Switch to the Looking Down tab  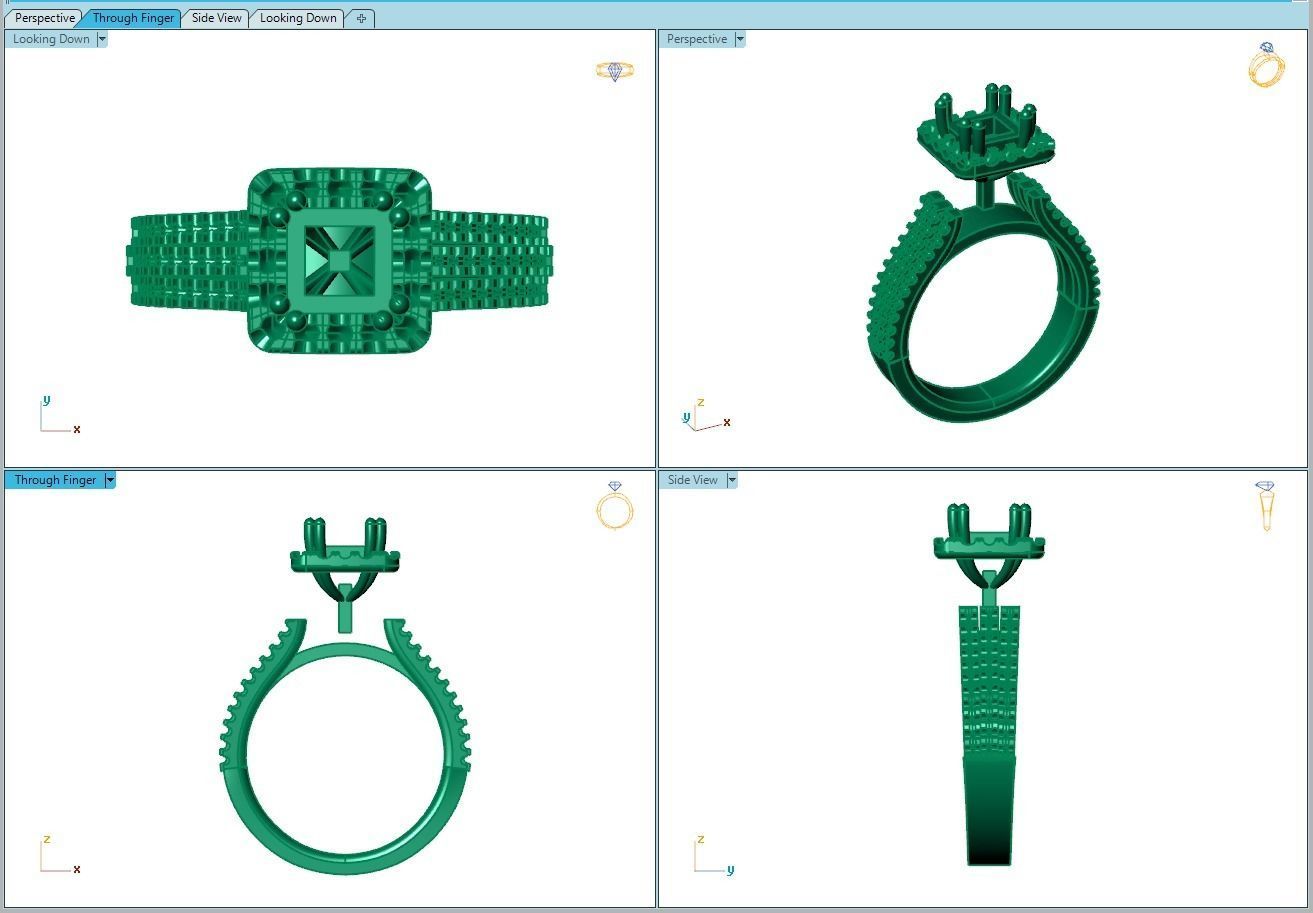298,18
